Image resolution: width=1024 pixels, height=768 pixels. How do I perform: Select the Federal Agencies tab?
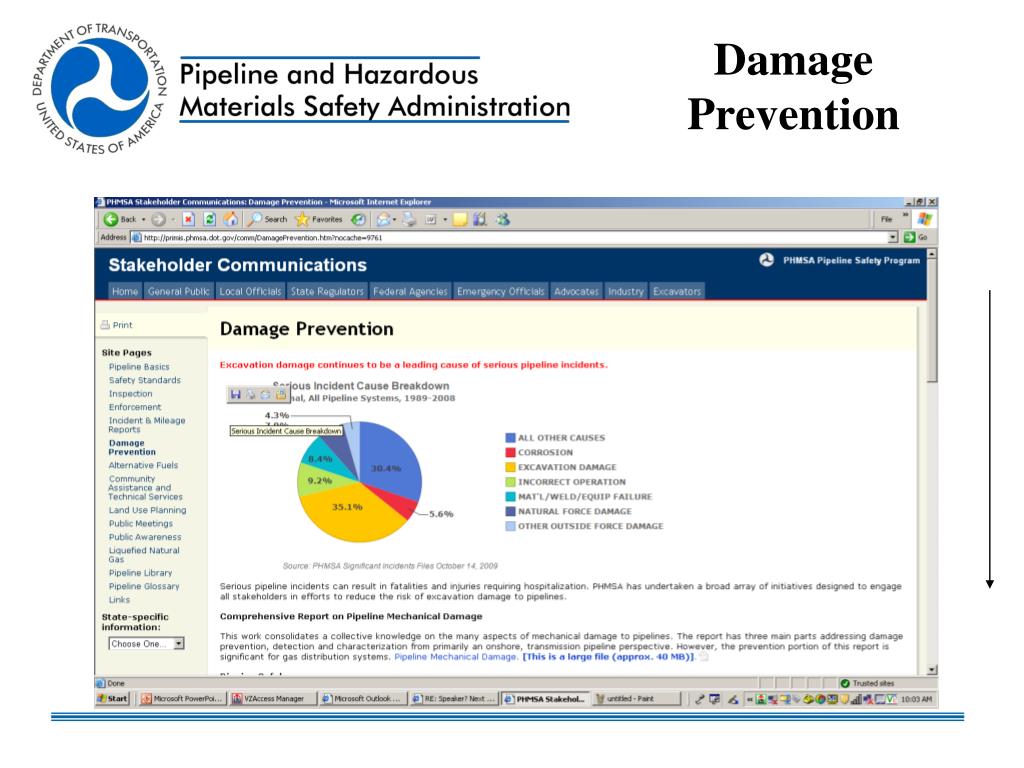pyautogui.click(x=410, y=291)
